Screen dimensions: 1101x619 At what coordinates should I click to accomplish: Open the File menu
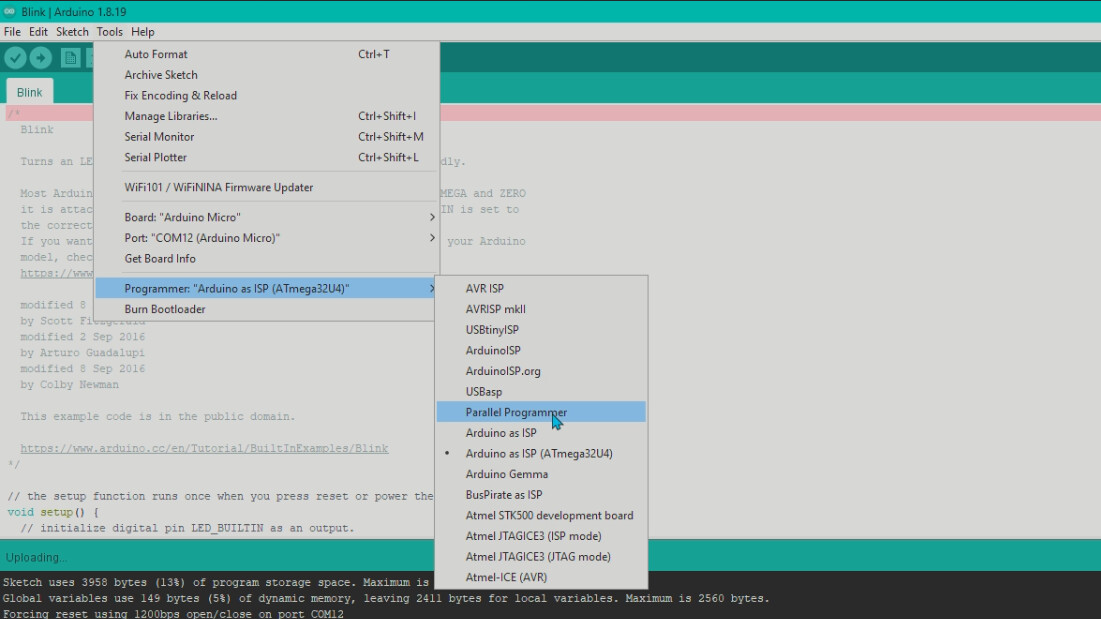[12, 31]
